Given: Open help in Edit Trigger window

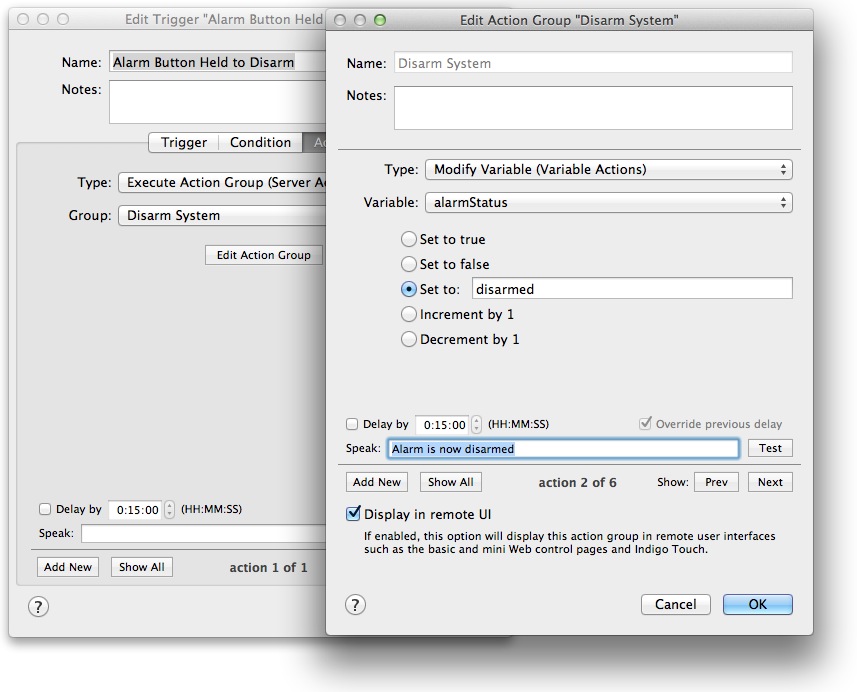Looking at the screenshot, I should 38,606.
